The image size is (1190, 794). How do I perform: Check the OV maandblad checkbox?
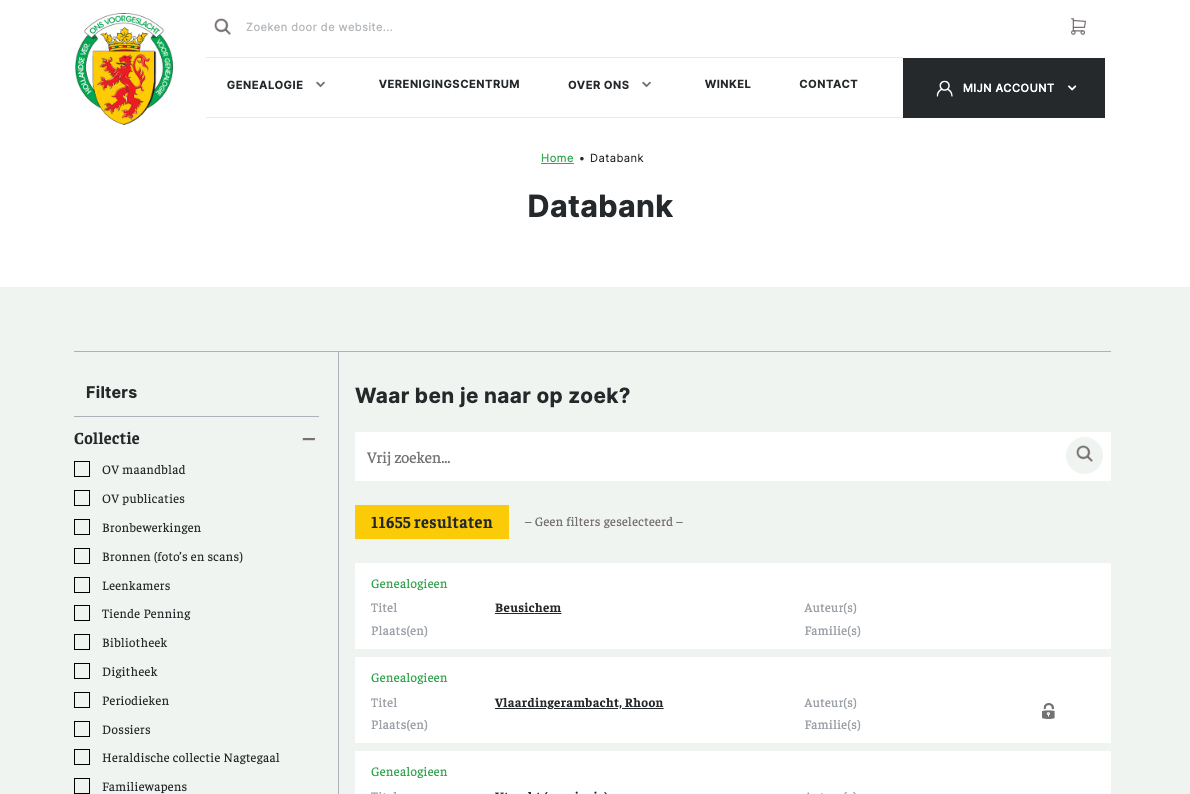(x=82, y=469)
